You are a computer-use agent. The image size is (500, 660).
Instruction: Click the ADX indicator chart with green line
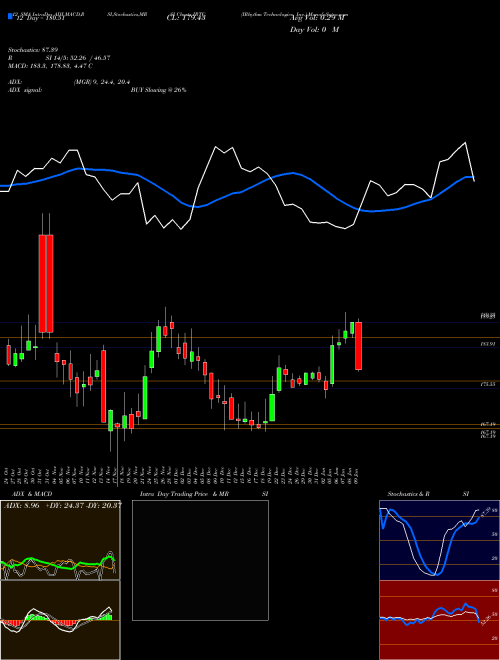tap(60, 540)
